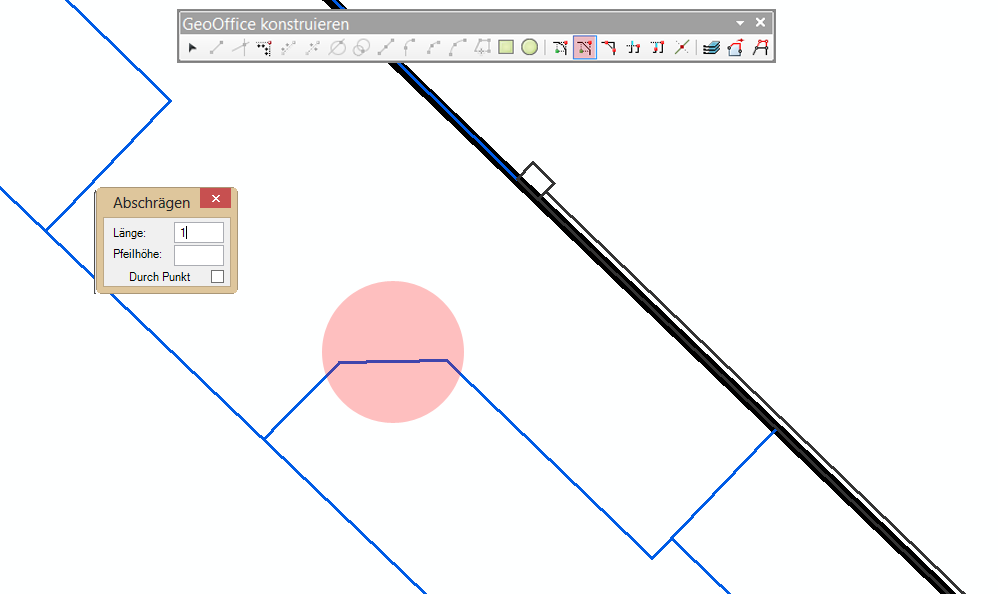Click the rightmost red-arch toolbar icon
The image size is (998, 594).
pos(760,47)
